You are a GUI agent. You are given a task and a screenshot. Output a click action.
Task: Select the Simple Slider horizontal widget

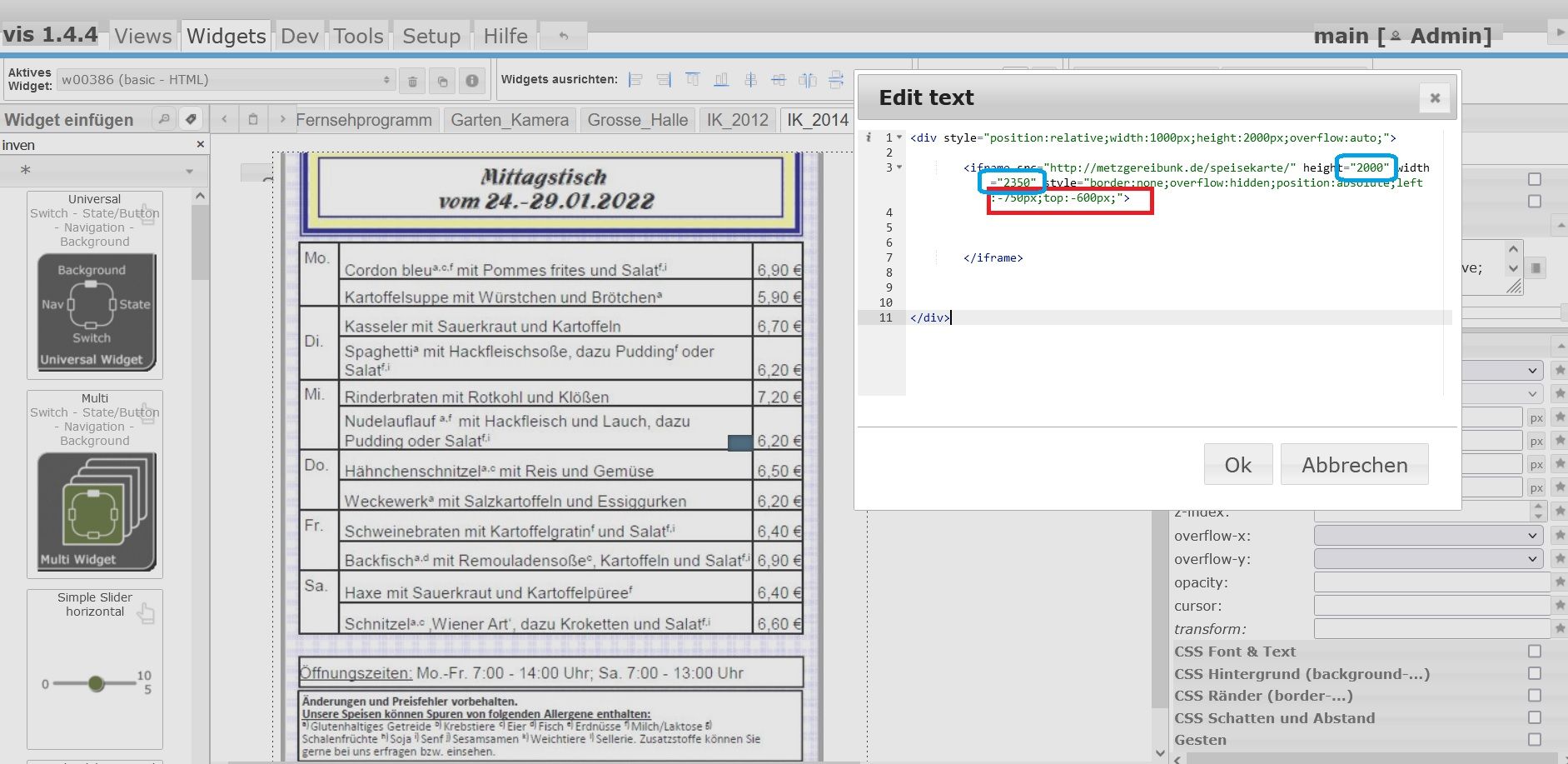pos(95,671)
